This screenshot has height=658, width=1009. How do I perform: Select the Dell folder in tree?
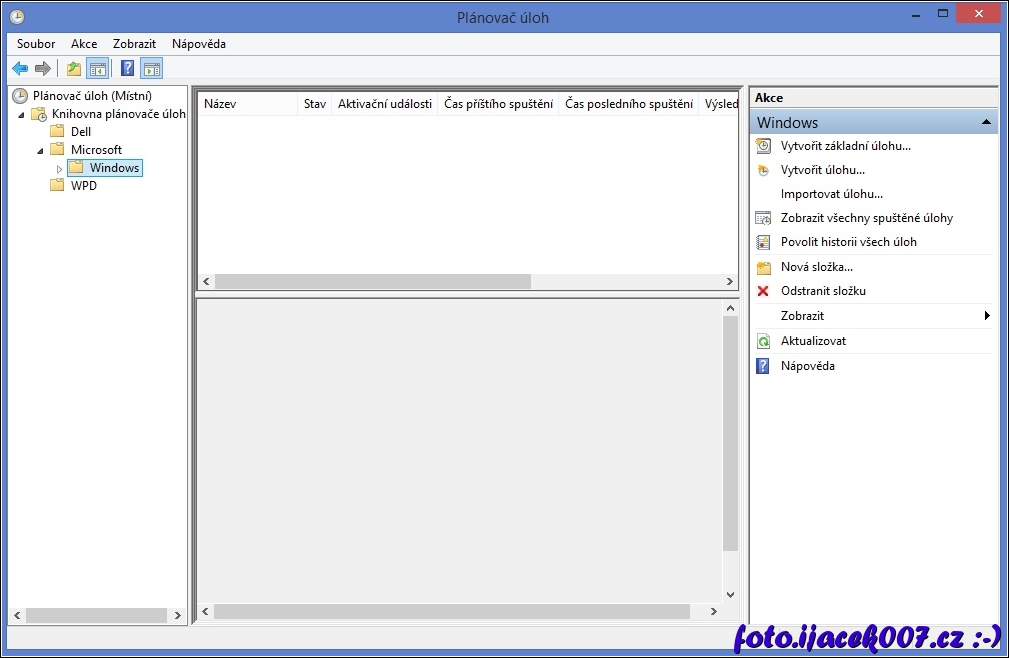[80, 132]
